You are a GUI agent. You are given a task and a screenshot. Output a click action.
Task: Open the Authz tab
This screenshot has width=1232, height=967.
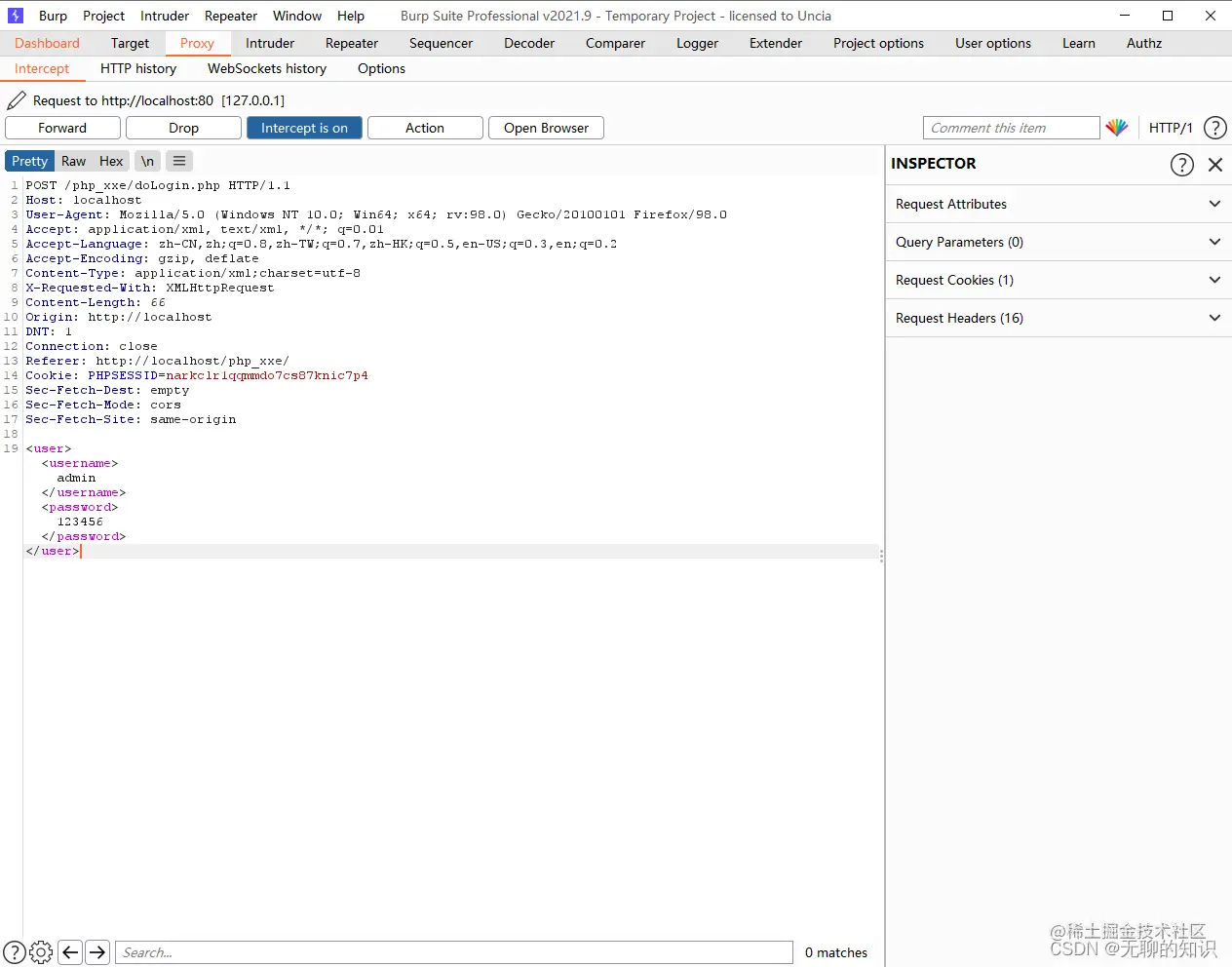coord(1144,43)
